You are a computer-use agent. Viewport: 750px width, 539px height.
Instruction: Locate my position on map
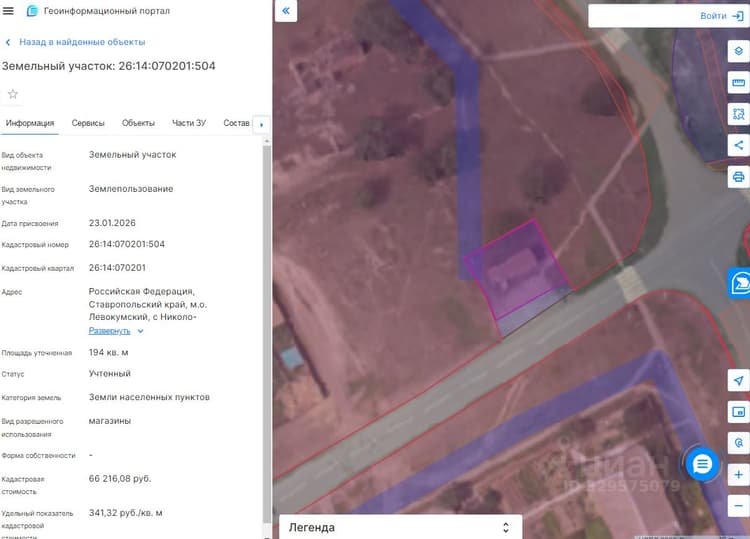pos(739,380)
